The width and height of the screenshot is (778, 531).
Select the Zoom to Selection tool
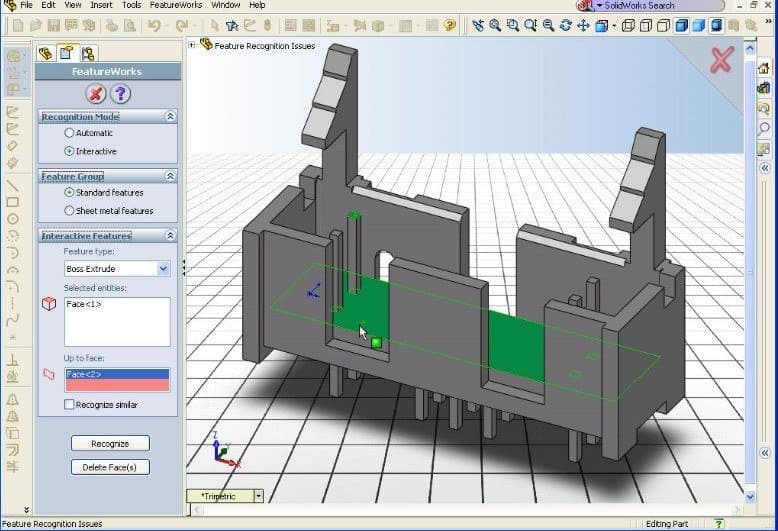548,25
